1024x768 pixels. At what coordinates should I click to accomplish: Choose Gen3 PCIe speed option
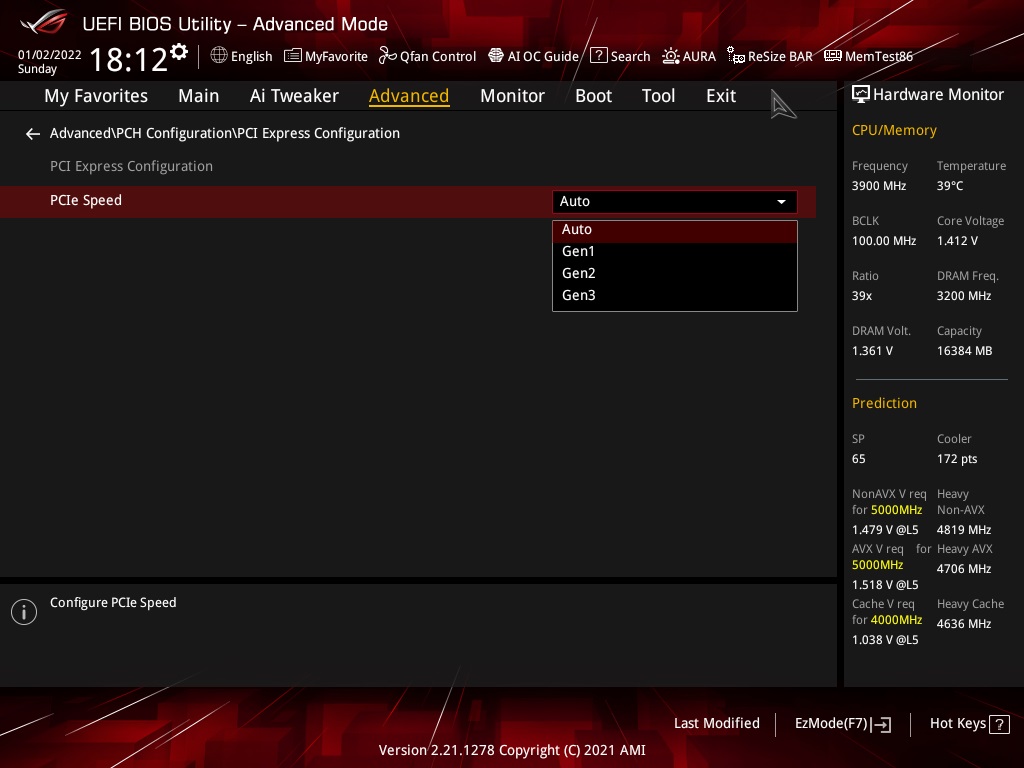[x=675, y=296]
